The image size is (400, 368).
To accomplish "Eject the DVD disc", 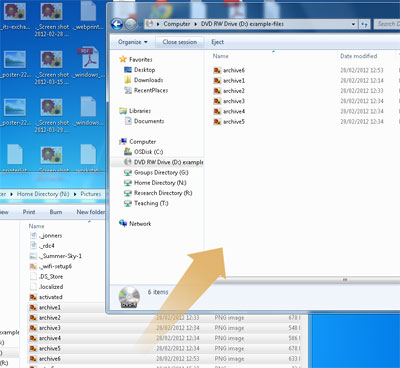I will point(217,42).
